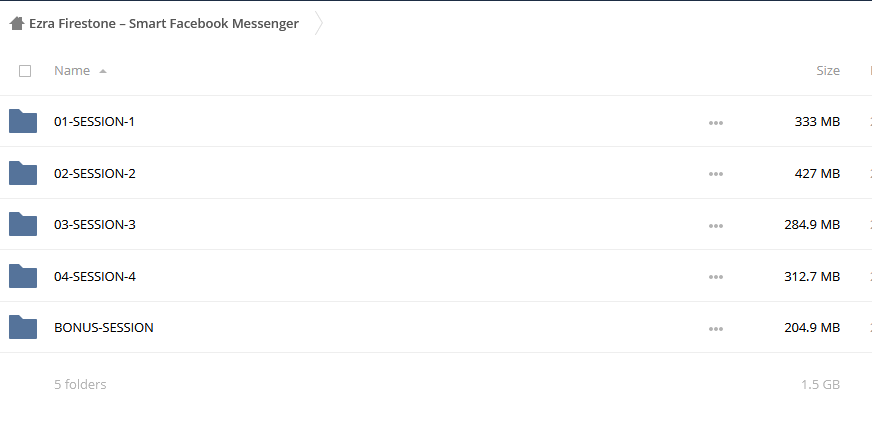Sort the list by Name column
872x422 pixels.
(x=72, y=71)
